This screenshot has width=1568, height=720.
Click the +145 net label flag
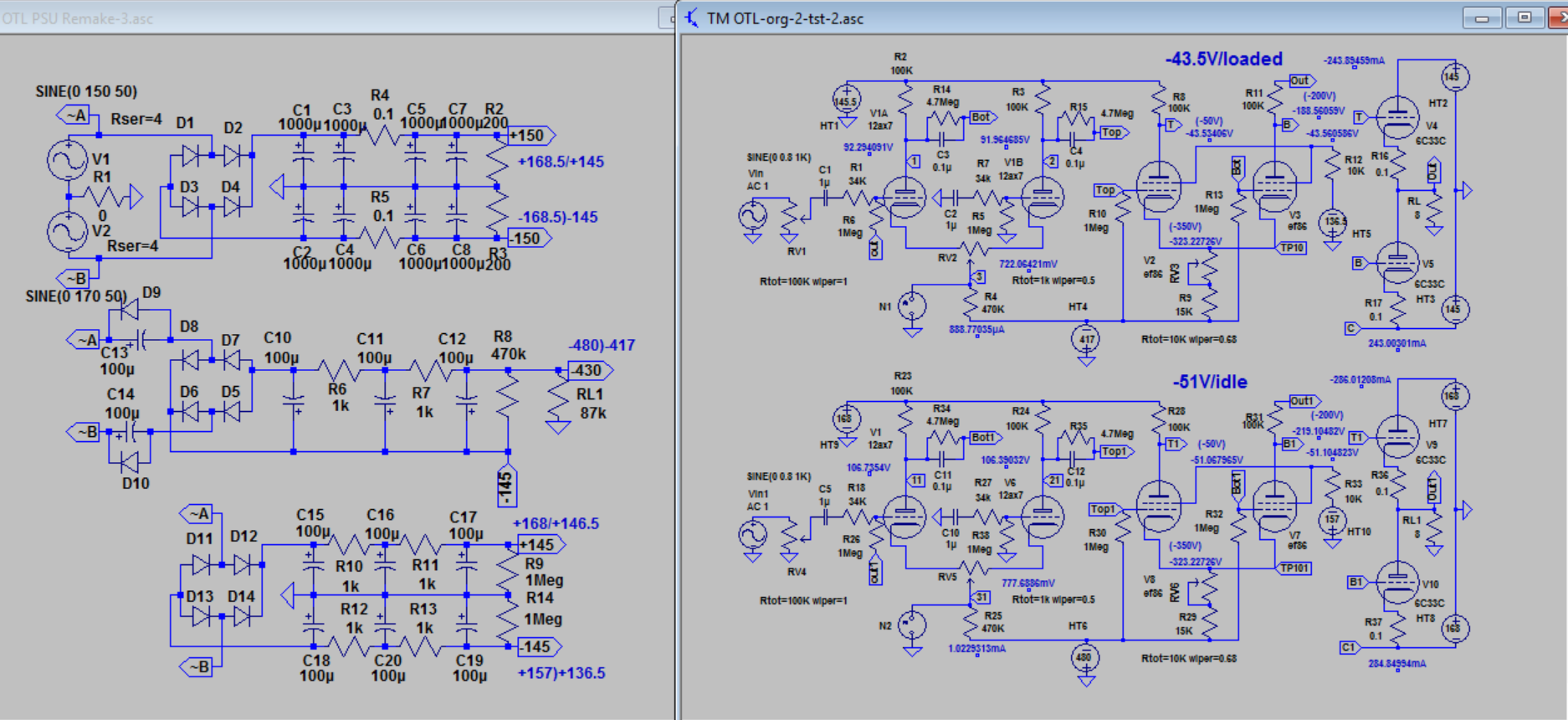[x=541, y=545]
